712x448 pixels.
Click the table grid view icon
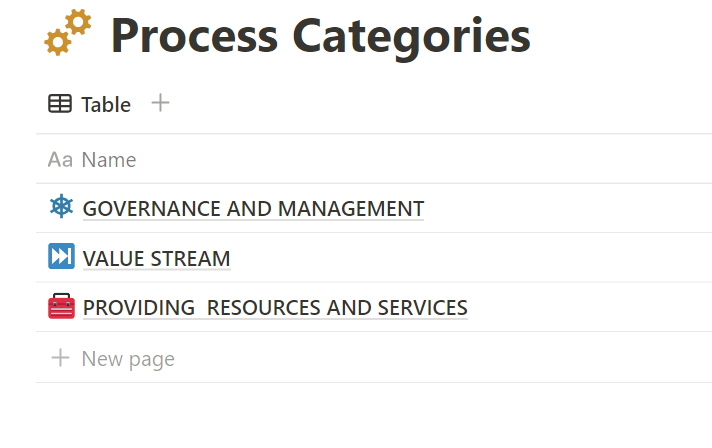60,104
